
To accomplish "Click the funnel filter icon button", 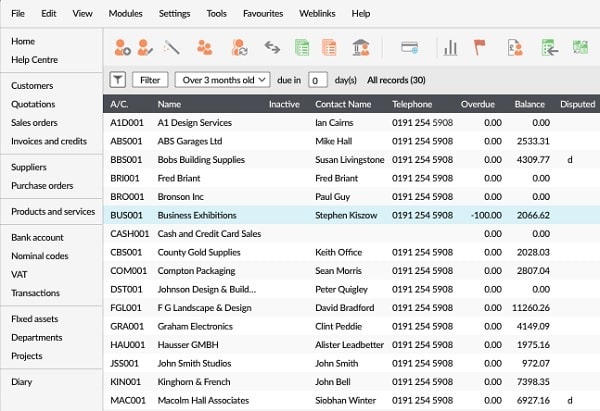I will pos(118,80).
